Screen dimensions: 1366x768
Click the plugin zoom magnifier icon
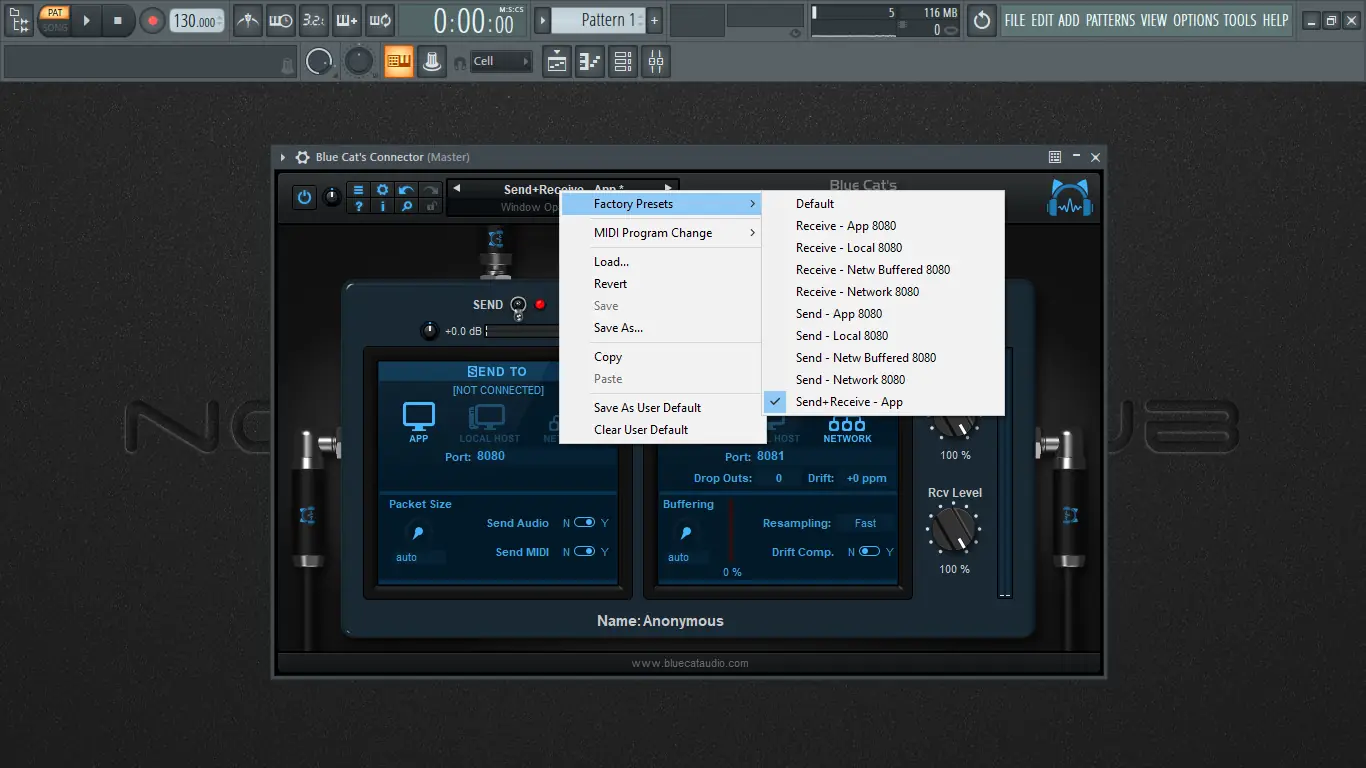pos(406,207)
